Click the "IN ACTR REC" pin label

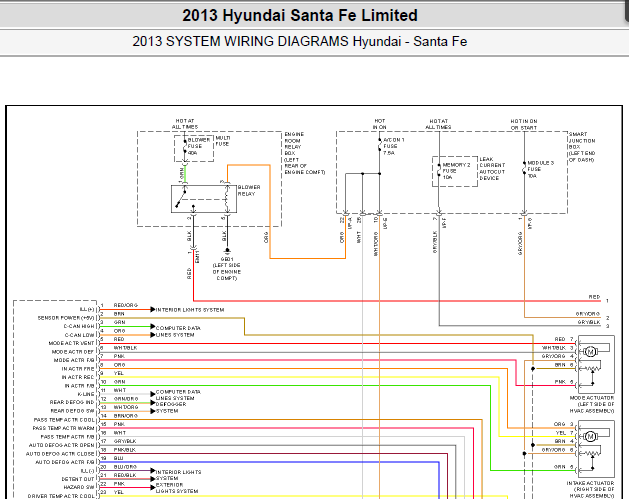[x=78, y=377]
